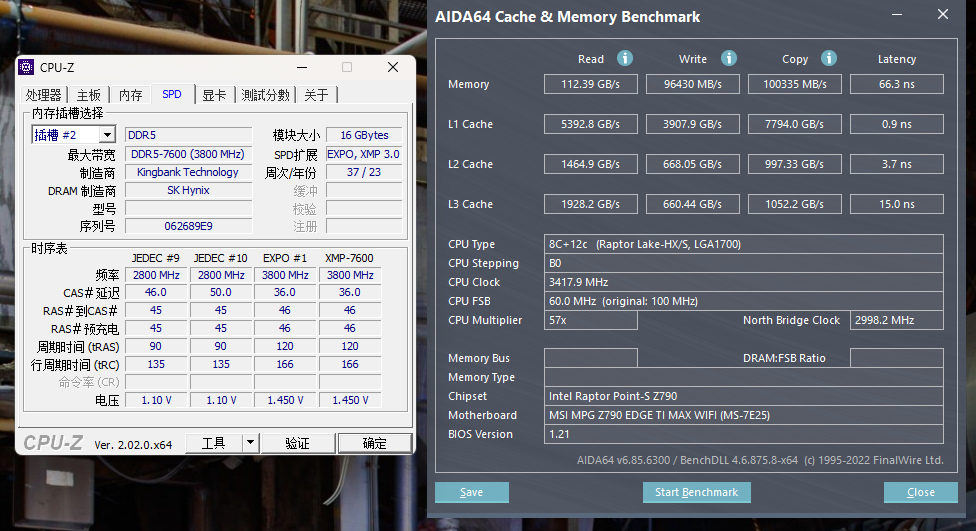Open the 測試分數 tab
Image resolution: width=976 pixels, height=531 pixels.
tap(266, 95)
